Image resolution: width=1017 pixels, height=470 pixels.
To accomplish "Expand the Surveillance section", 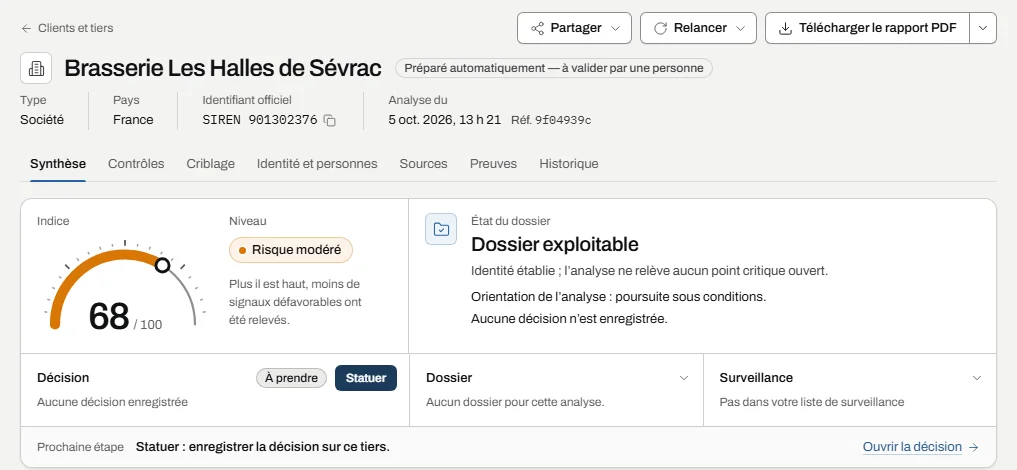I will [977, 378].
